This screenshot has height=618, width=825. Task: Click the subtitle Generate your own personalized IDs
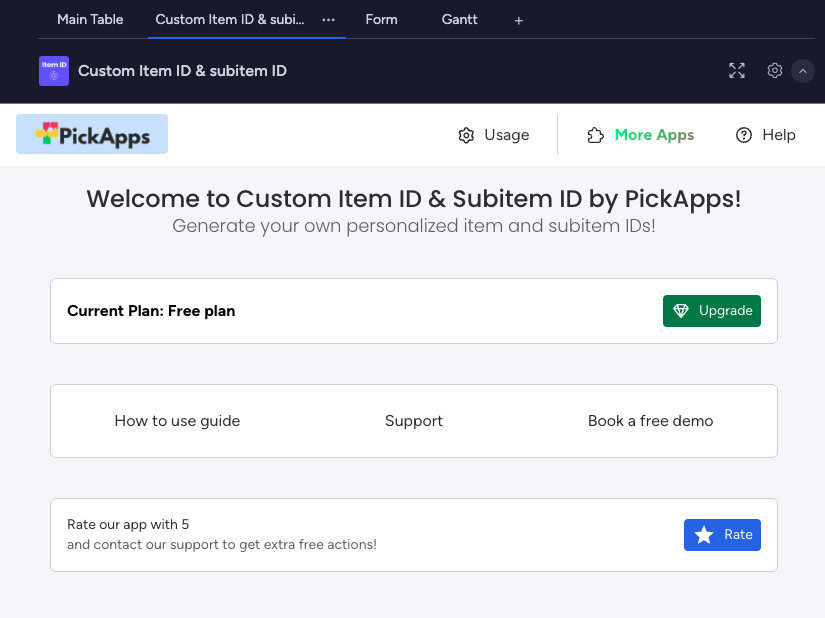414,226
